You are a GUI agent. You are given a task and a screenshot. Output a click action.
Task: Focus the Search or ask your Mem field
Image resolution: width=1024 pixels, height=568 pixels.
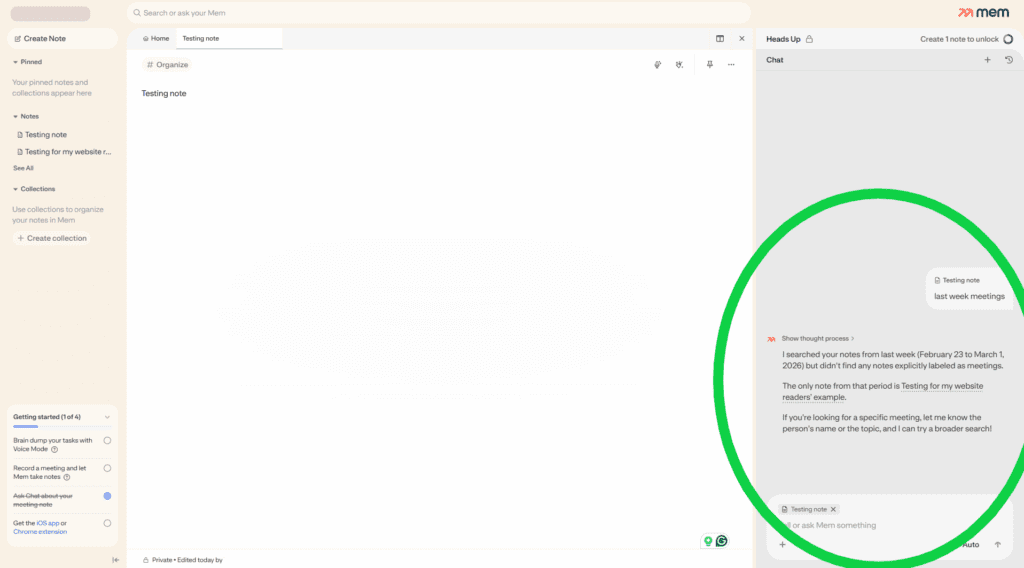point(438,12)
